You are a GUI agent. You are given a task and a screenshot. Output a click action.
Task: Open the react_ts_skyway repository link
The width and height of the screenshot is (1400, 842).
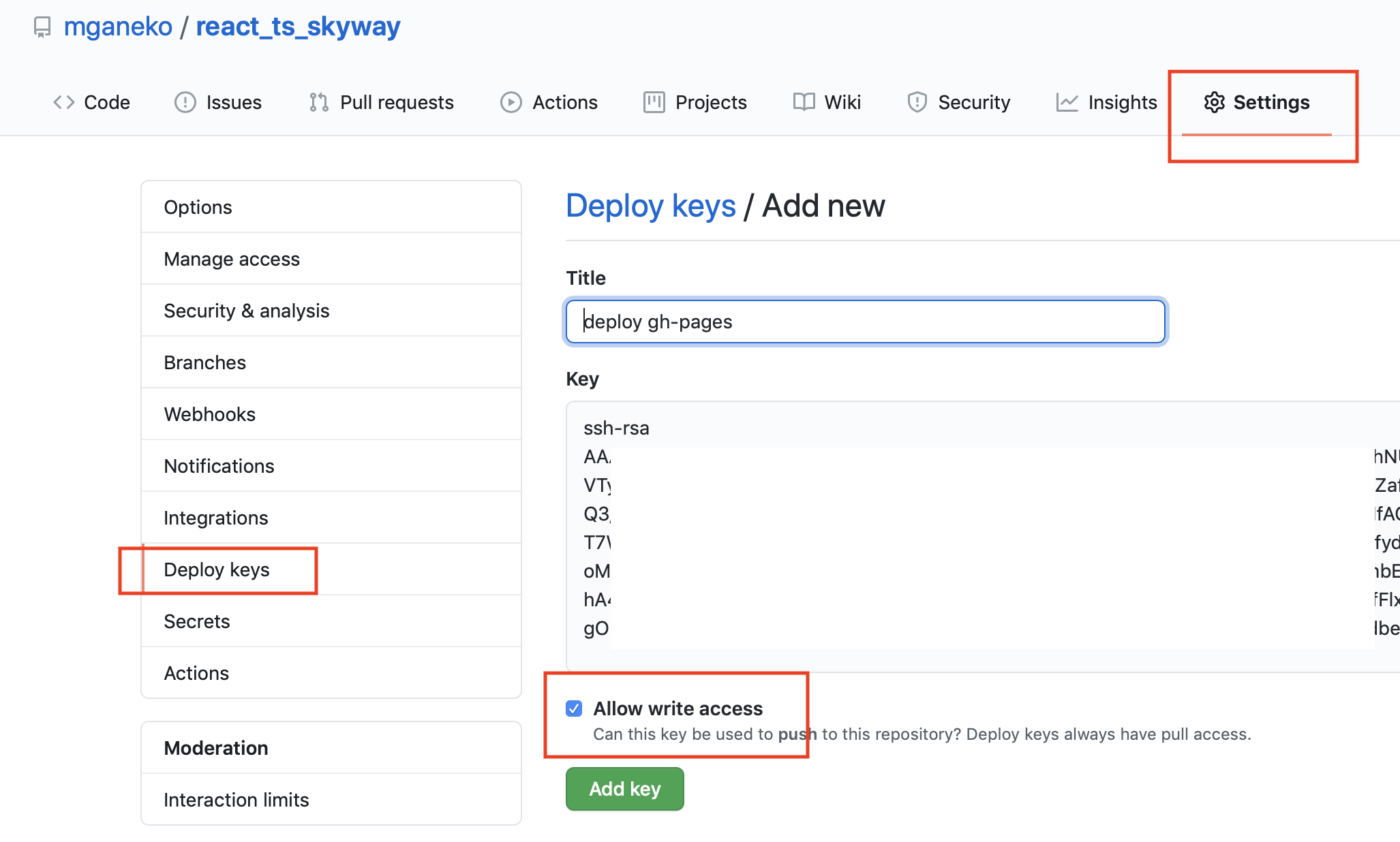pyautogui.click(x=298, y=27)
